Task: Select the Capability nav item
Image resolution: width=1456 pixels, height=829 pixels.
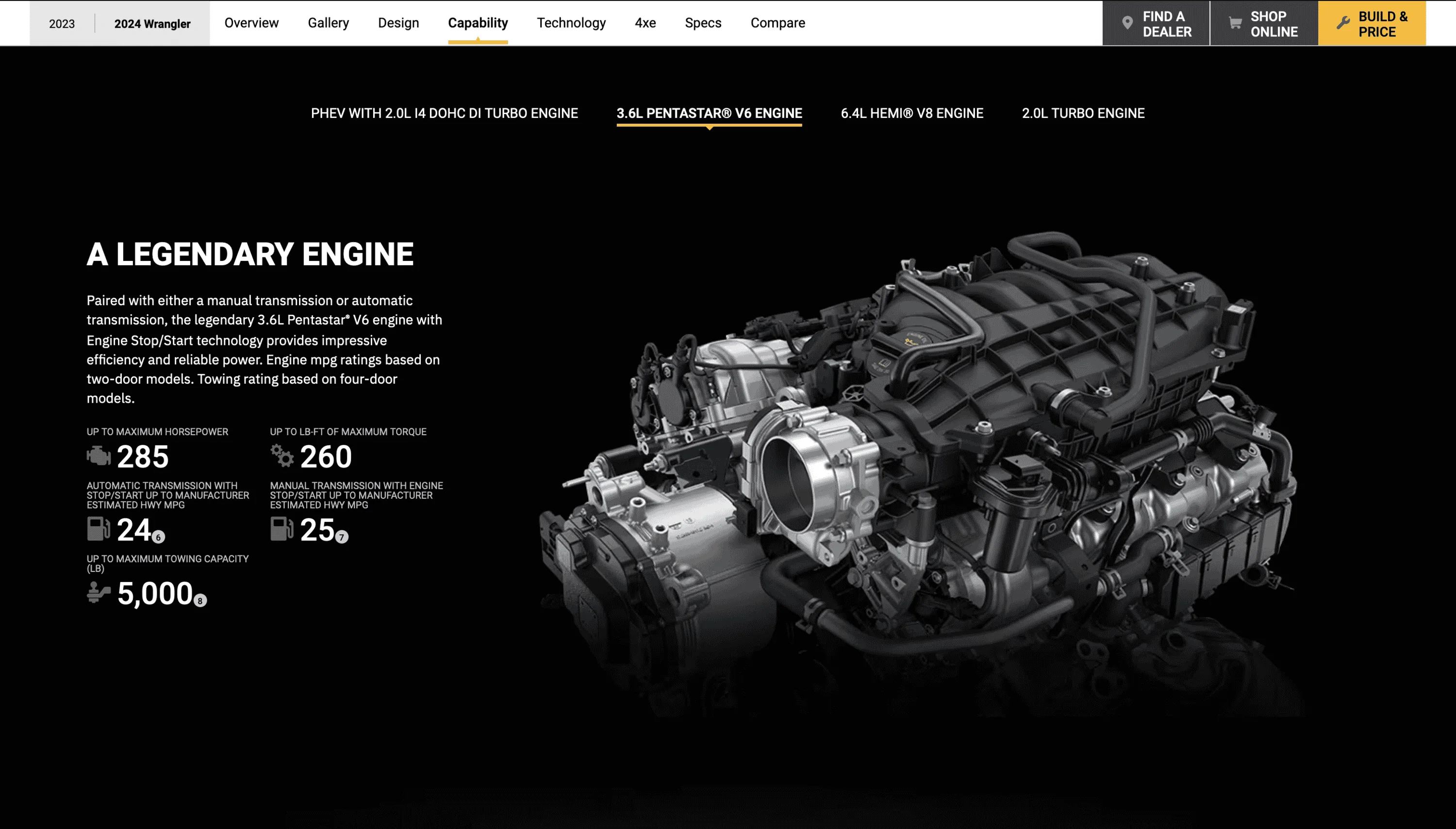Action: click(478, 23)
